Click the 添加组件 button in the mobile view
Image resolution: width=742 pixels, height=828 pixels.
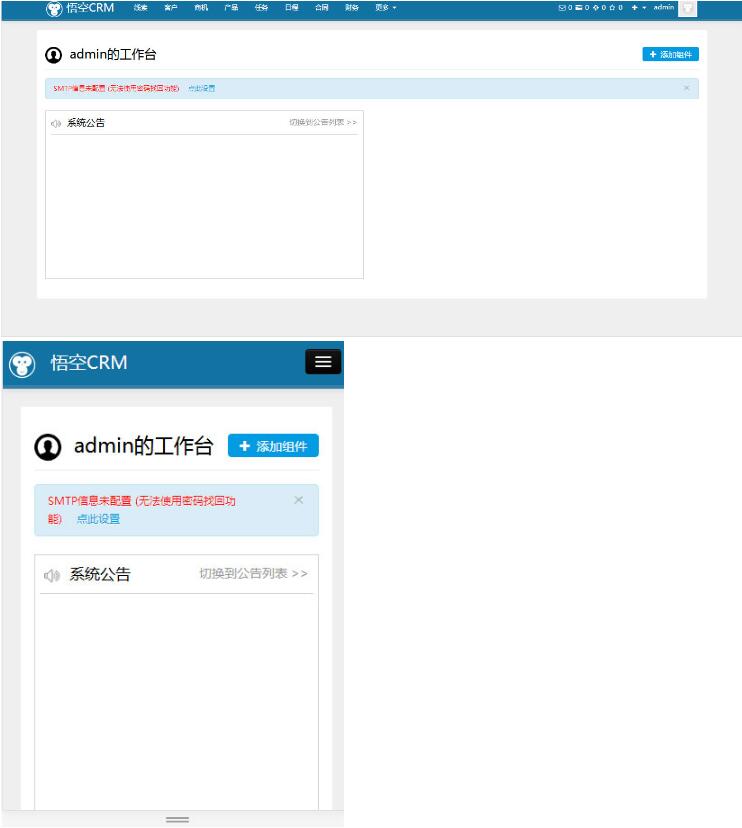tap(273, 446)
